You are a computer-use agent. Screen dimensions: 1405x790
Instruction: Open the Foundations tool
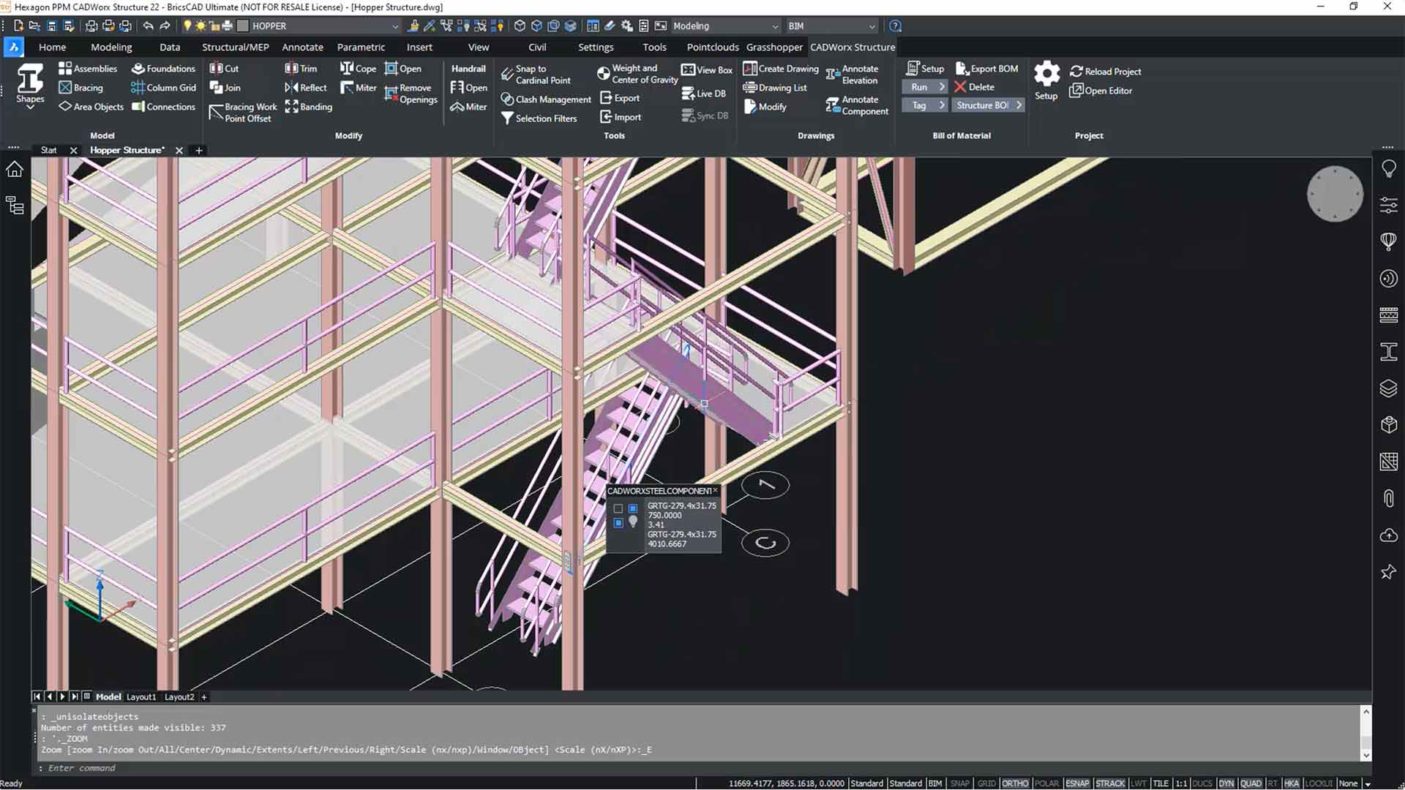[x=163, y=69]
